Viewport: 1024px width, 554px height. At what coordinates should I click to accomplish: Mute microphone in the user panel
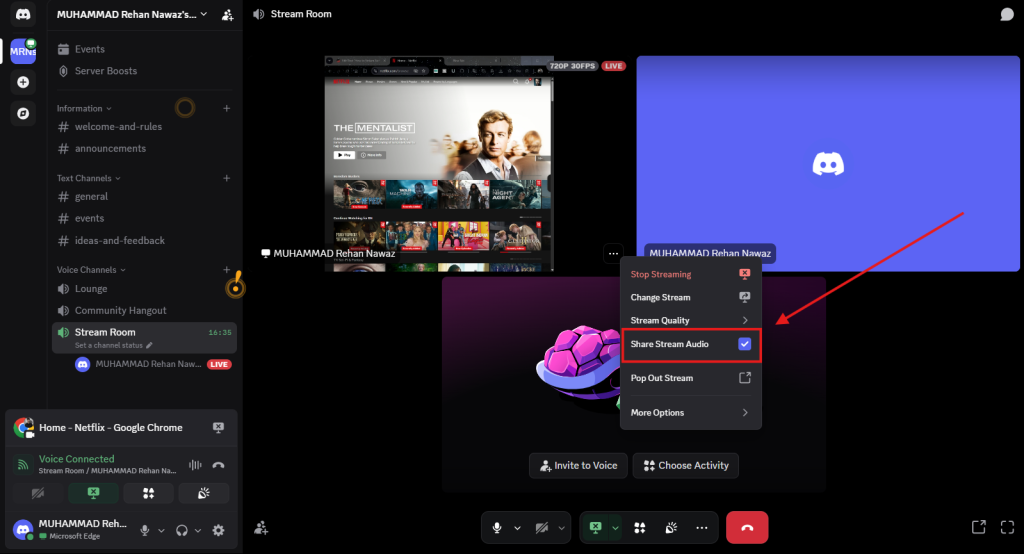145,530
